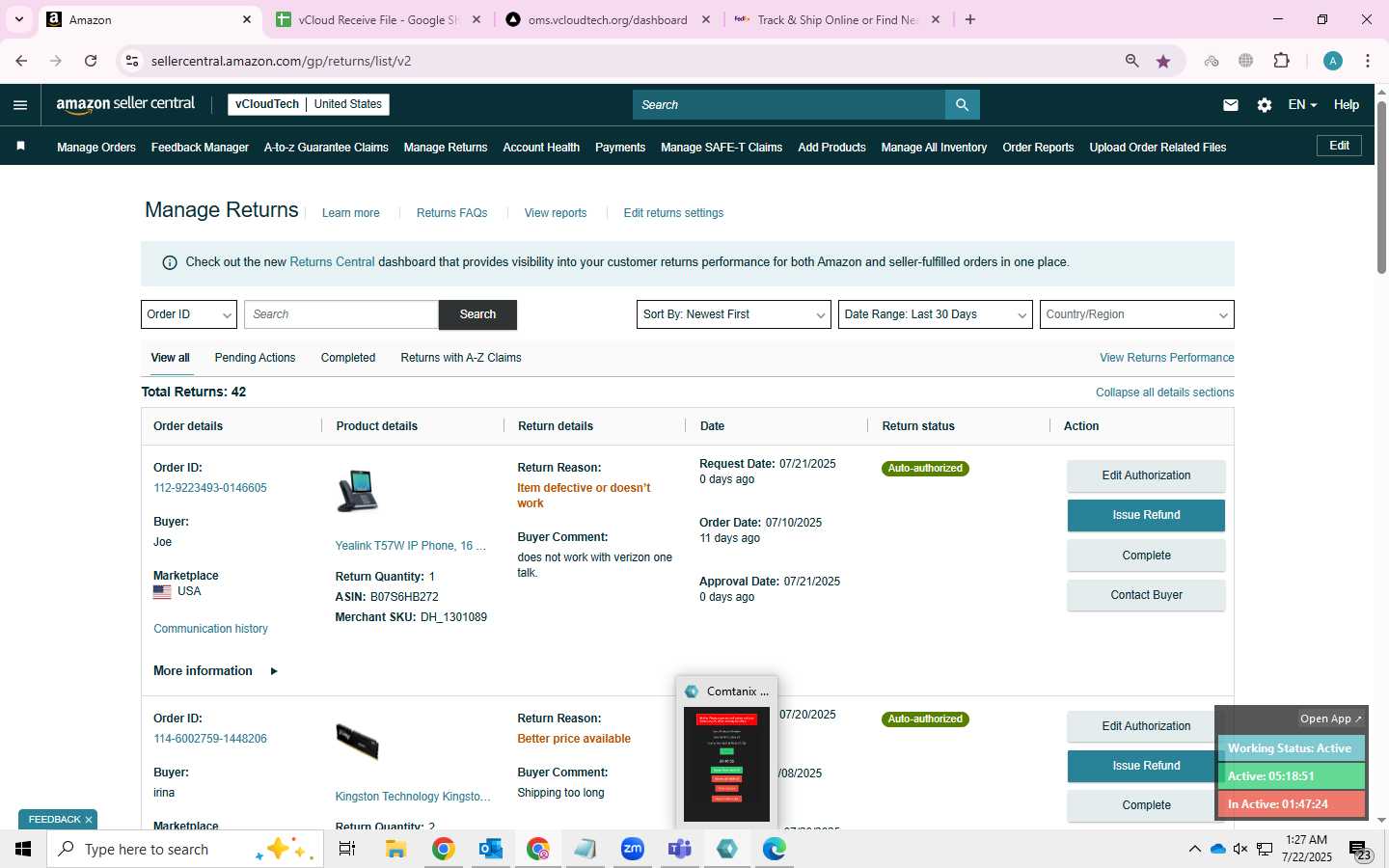Click Complete for first return
The height and width of the screenshot is (868, 1389).
click(1146, 556)
